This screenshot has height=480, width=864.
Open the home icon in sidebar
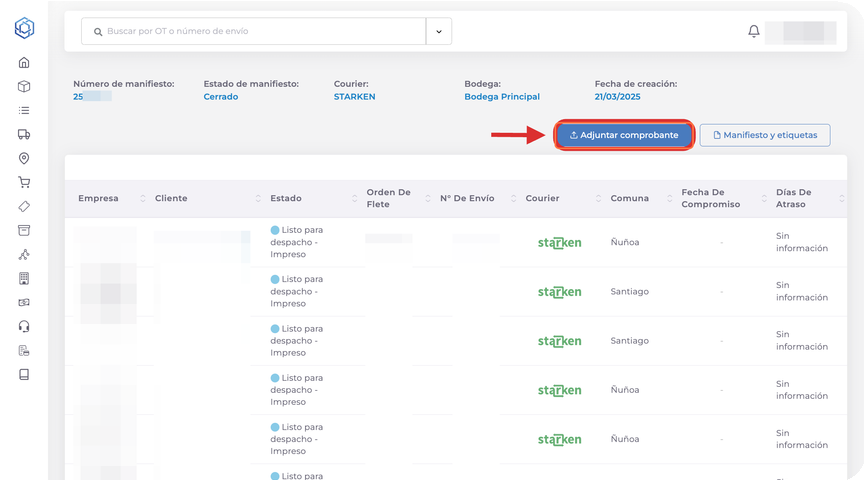click(x=24, y=62)
